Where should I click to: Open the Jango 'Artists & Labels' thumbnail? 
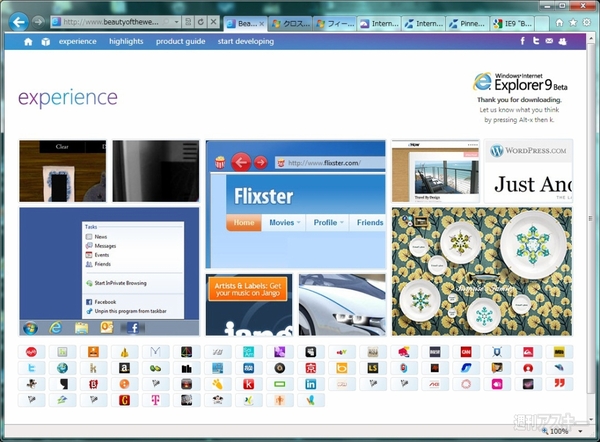coord(249,305)
